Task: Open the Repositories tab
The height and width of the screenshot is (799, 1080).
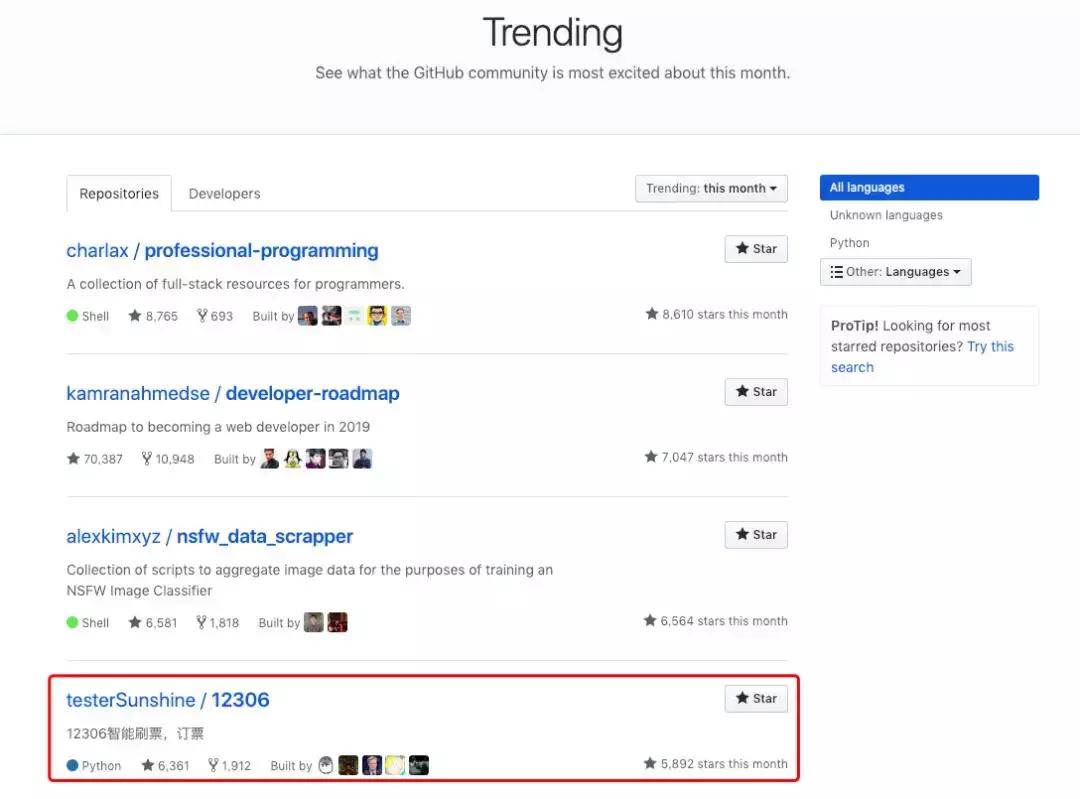Action: coord(118,194)
